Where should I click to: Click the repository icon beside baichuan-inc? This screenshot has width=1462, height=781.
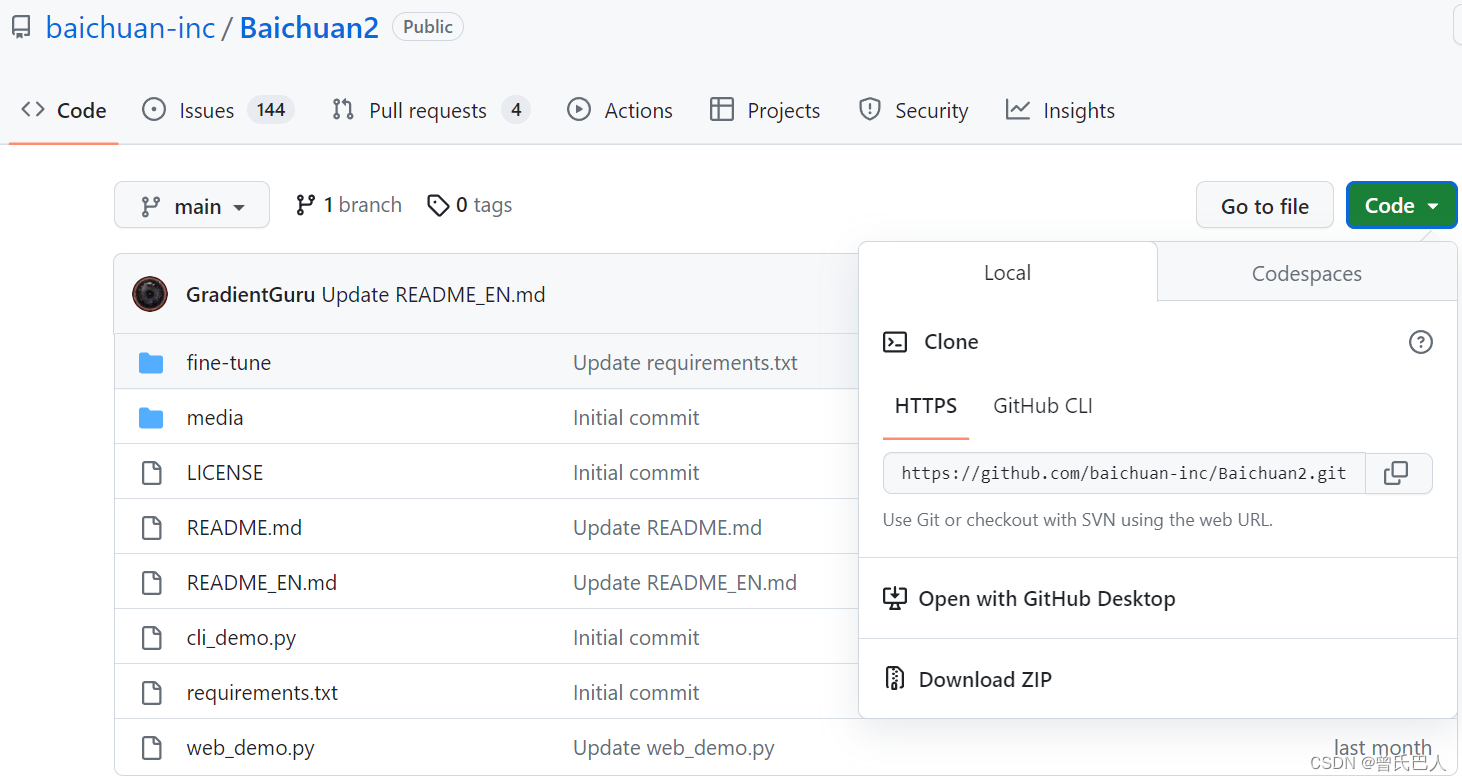coord(21,27)
